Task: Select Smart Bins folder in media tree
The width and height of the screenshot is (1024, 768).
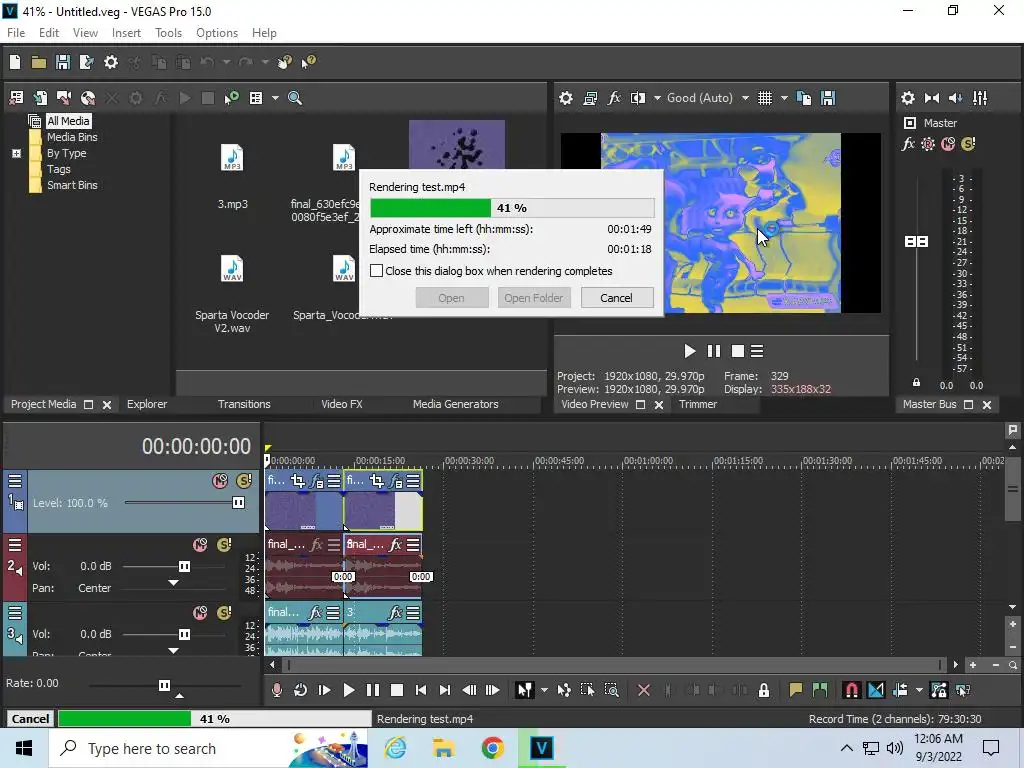Action: [x=72, y=185]
